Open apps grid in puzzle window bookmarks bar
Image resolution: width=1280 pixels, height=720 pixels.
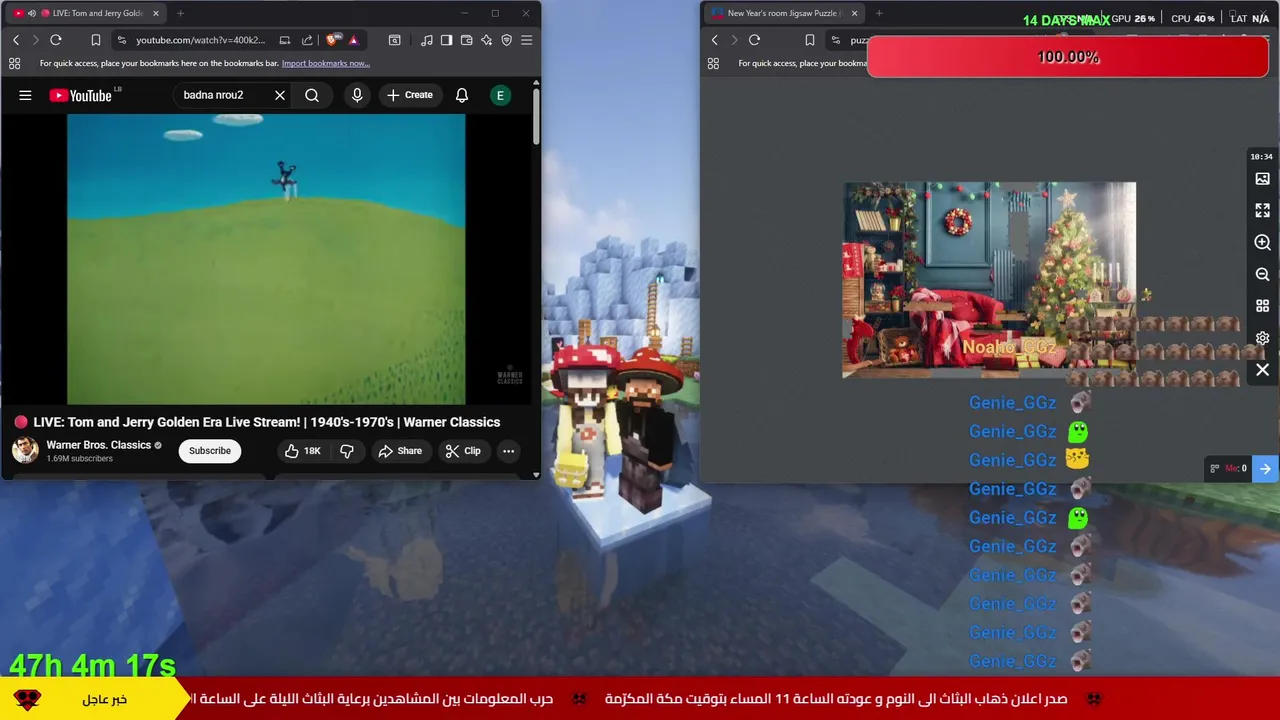[x=713, y=63]
